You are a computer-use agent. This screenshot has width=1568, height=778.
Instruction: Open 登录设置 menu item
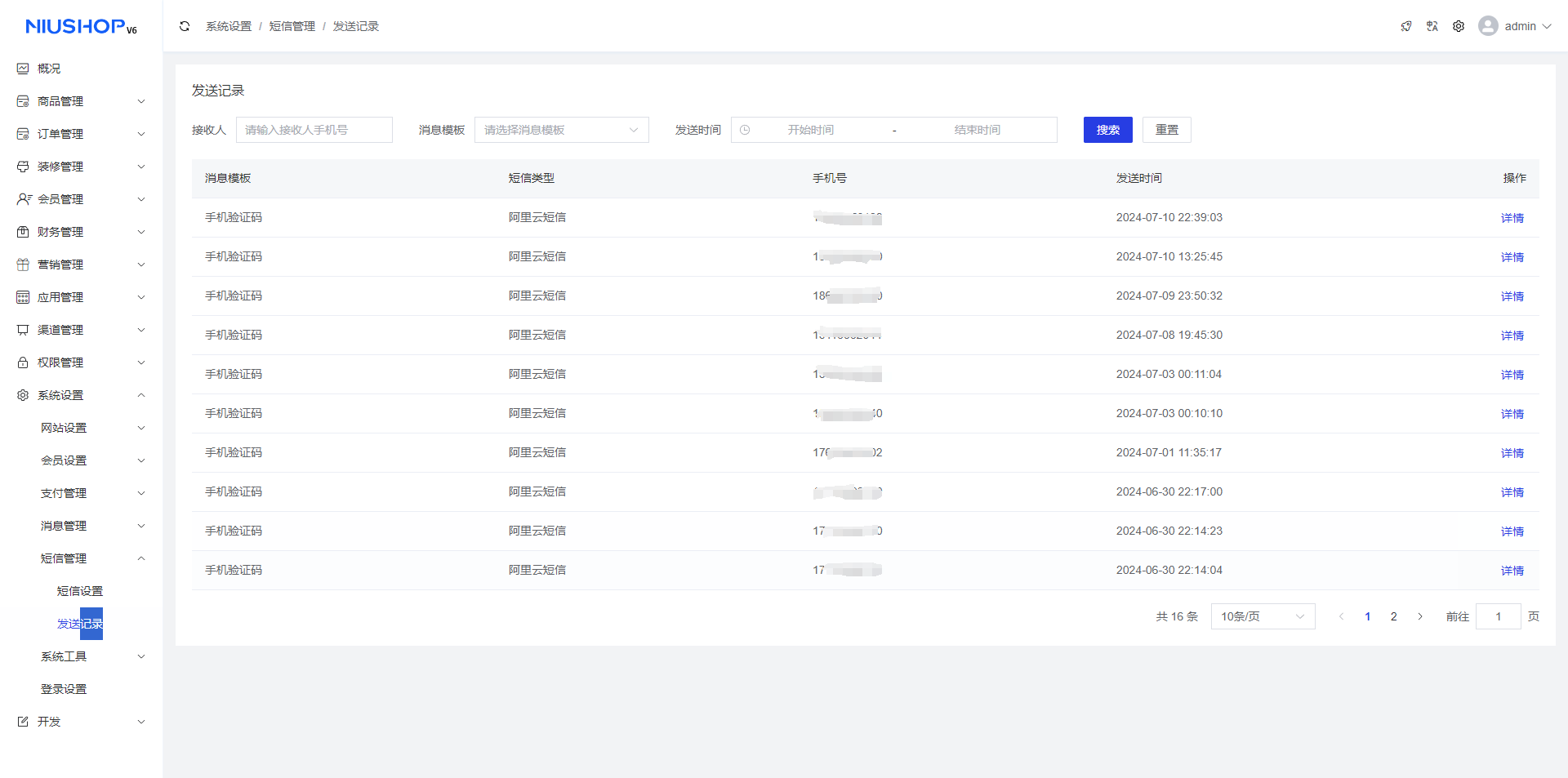point(64,689)
